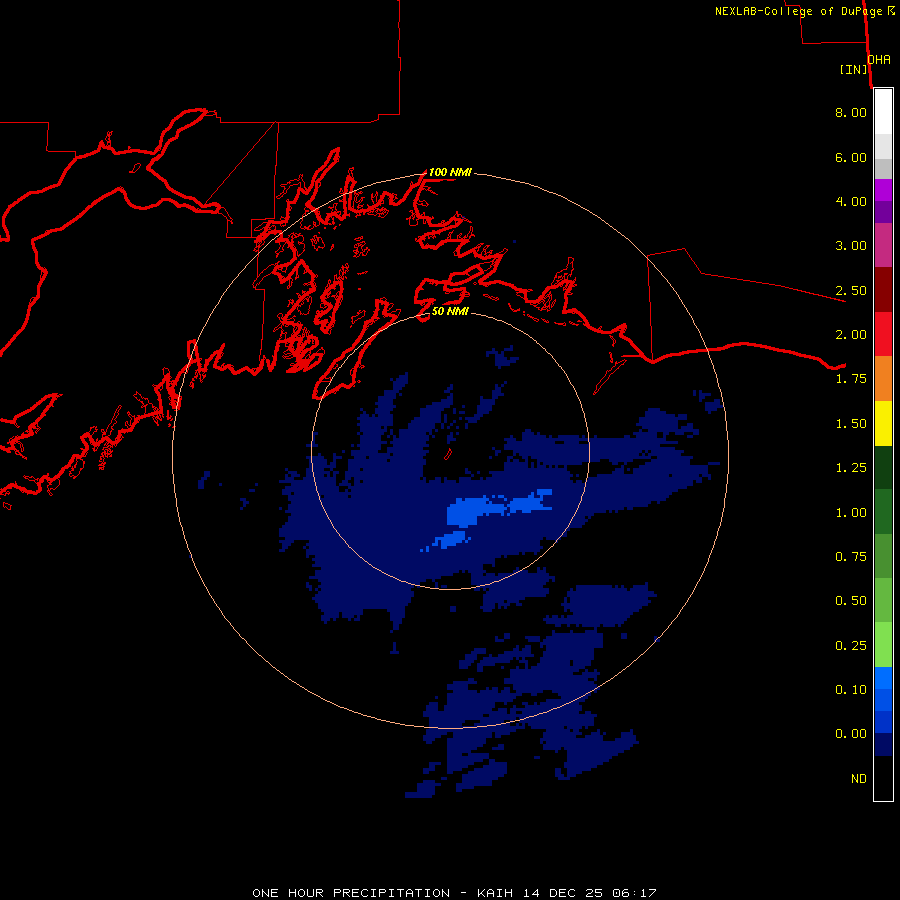The height and width of the screenshot is (900, 900).
Task: Select the darkest green swatch near 1.25
Action: click(883, 467)
